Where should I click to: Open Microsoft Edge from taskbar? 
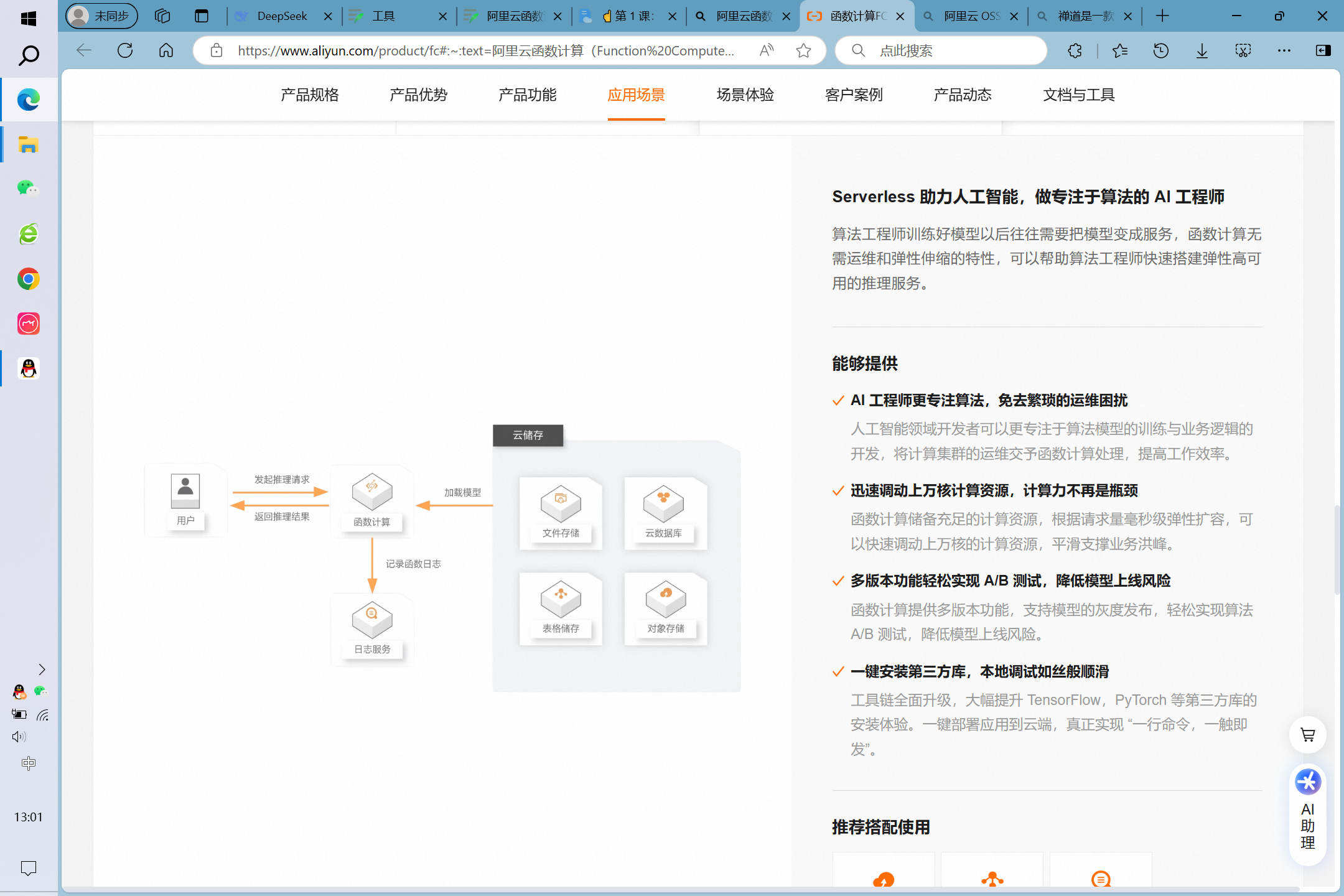point(29,100)
